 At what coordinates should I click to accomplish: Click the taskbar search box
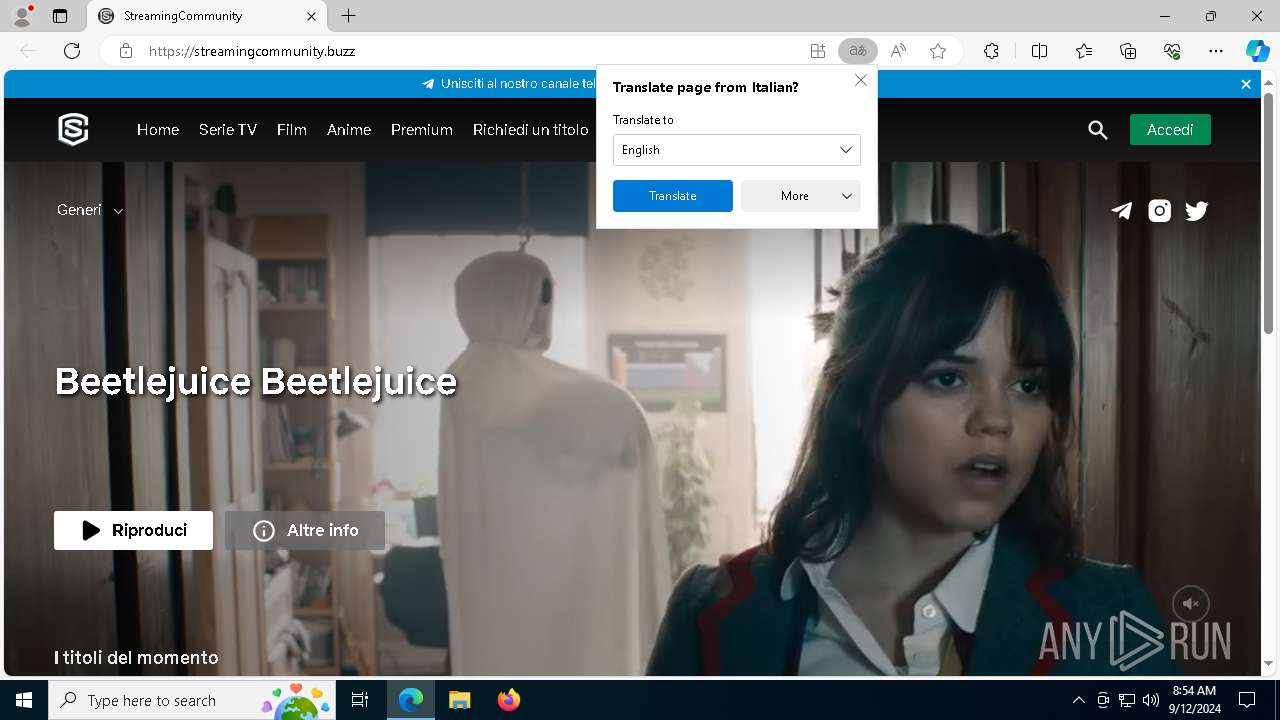coord(192,700)
